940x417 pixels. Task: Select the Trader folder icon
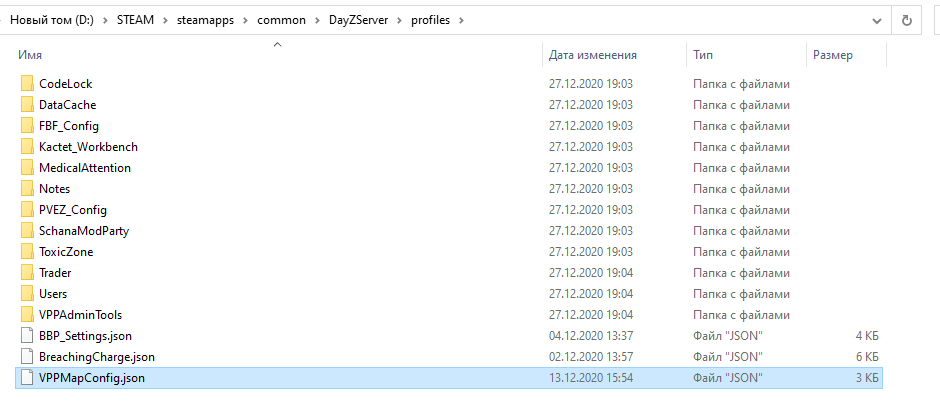(26, 273)
